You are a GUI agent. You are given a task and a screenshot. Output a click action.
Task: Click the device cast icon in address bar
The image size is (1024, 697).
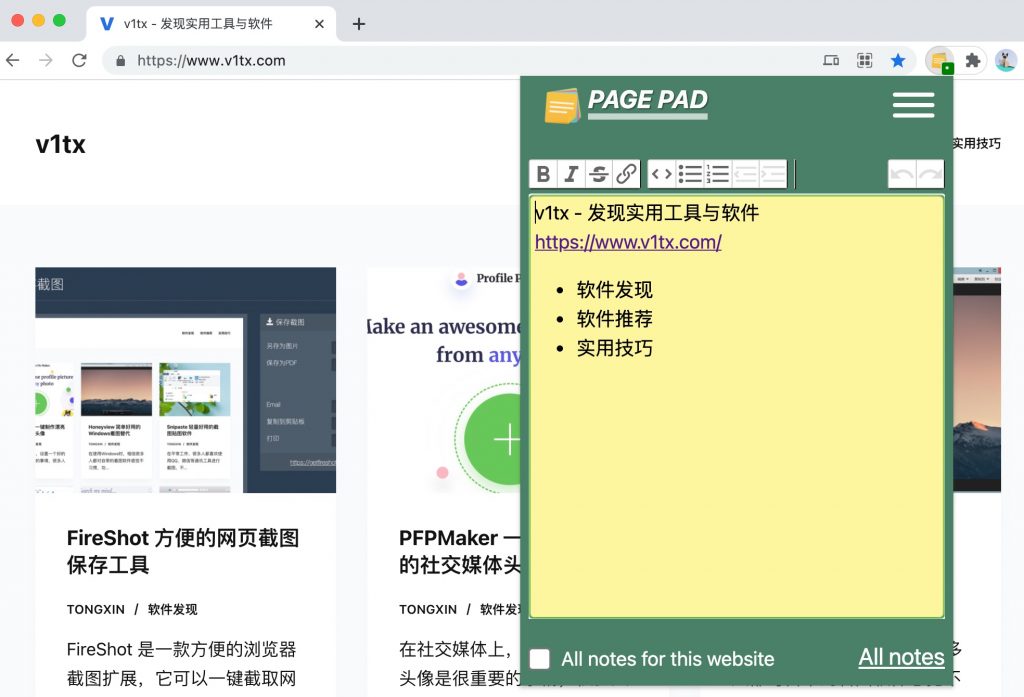(x=831, y=61)
